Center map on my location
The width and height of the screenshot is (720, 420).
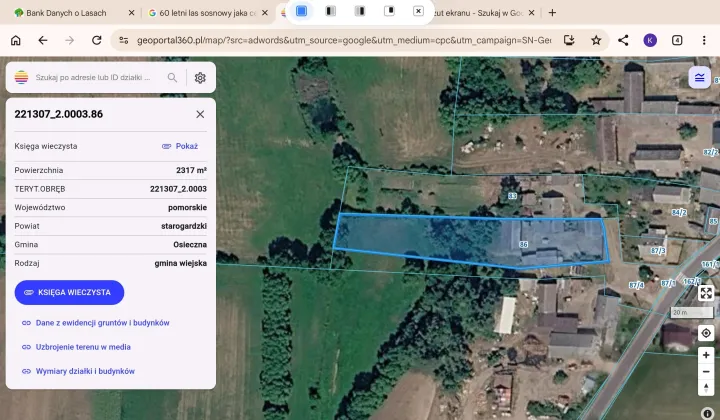click(x=706, y=333)
